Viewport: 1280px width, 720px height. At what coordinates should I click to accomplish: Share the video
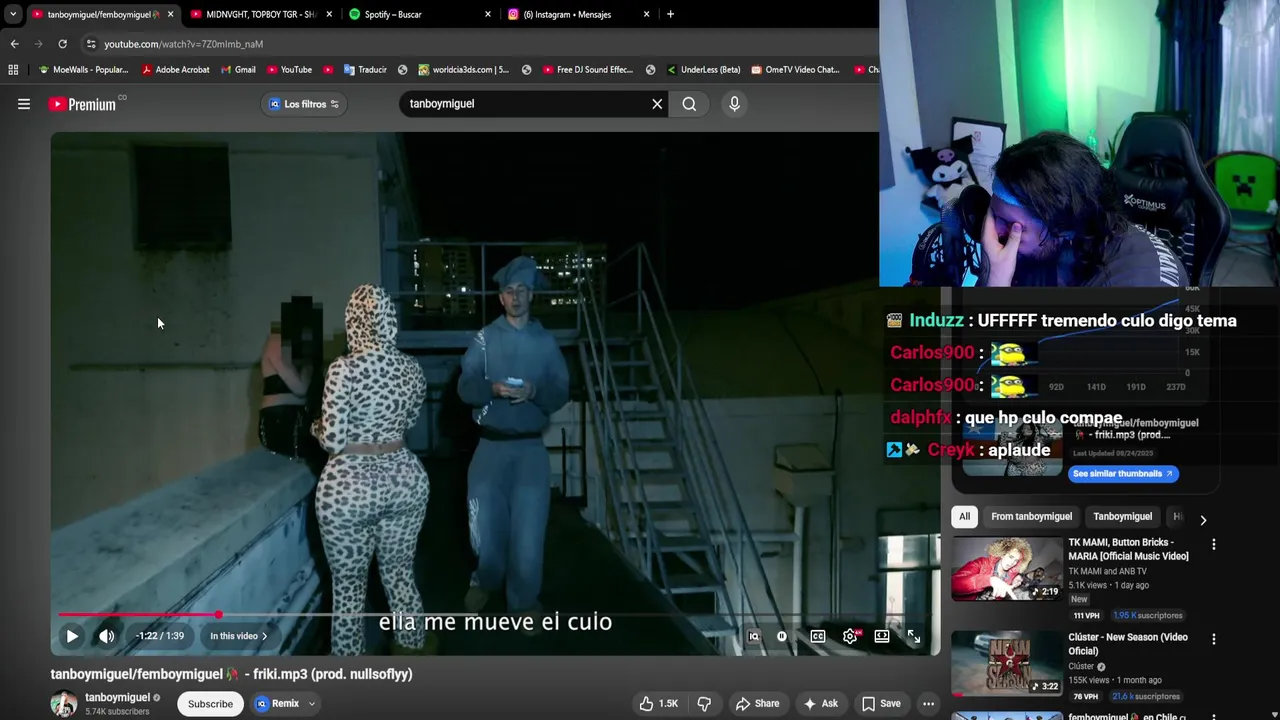[757, 704]
